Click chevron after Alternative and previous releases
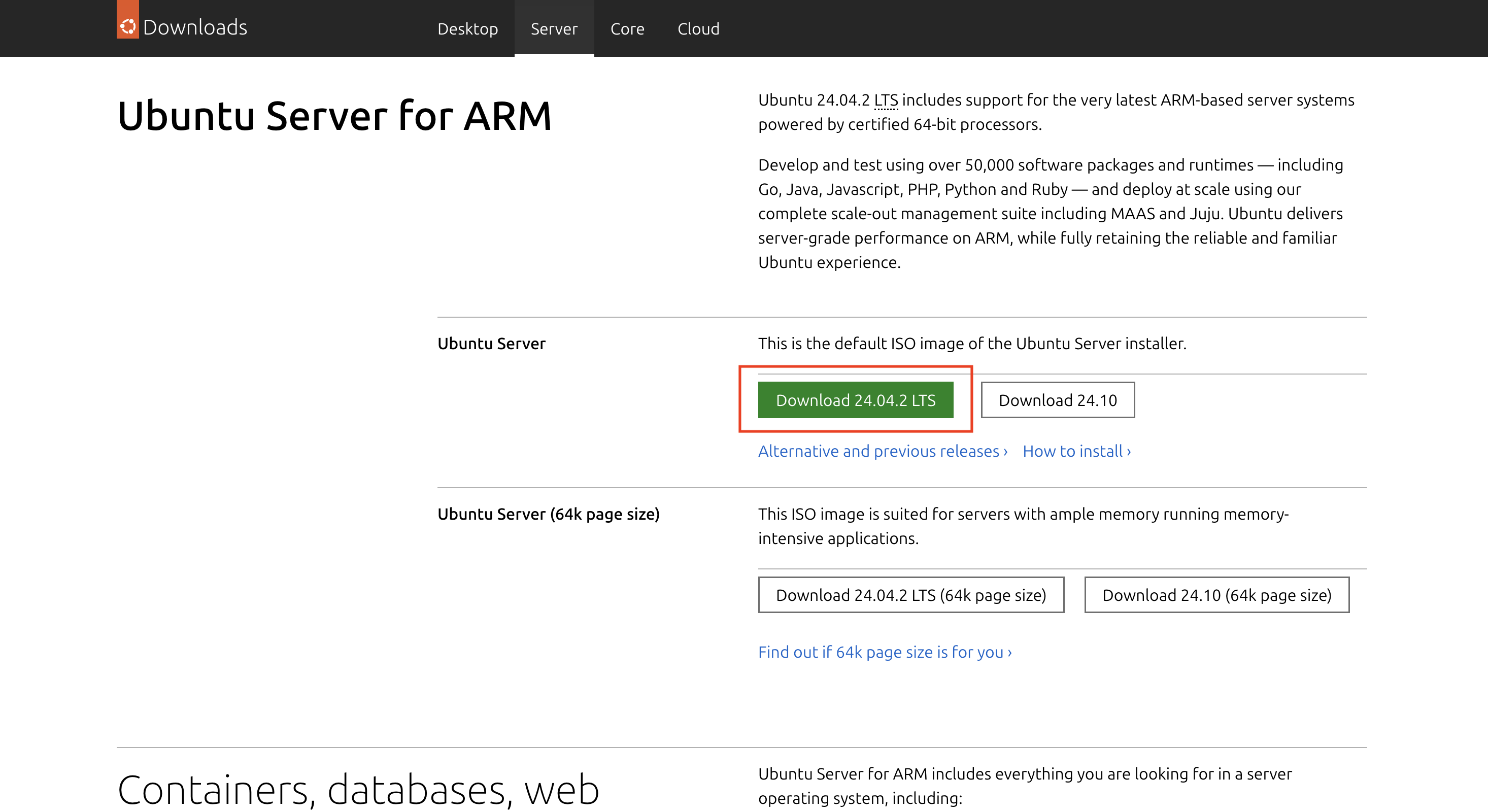The height and width of the screenshot is (812, 1488). point(1005,452)
